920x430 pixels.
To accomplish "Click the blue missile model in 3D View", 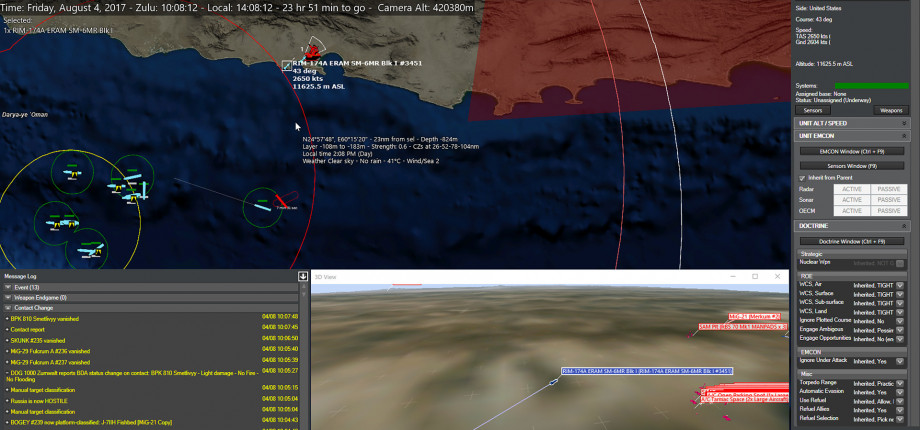I will [x=552, y=382].
